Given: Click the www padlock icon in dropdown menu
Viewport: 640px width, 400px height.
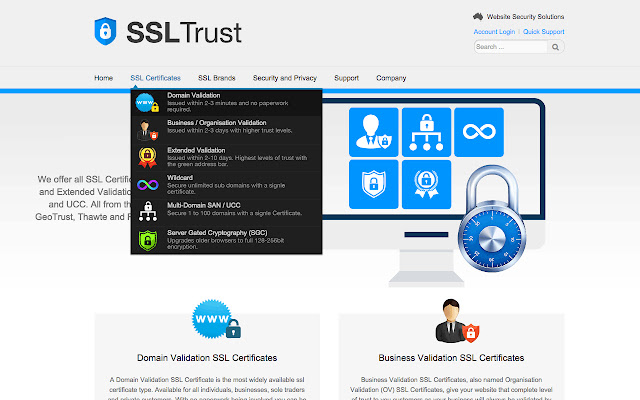Looking at the screenshot, I should (147, 102).
